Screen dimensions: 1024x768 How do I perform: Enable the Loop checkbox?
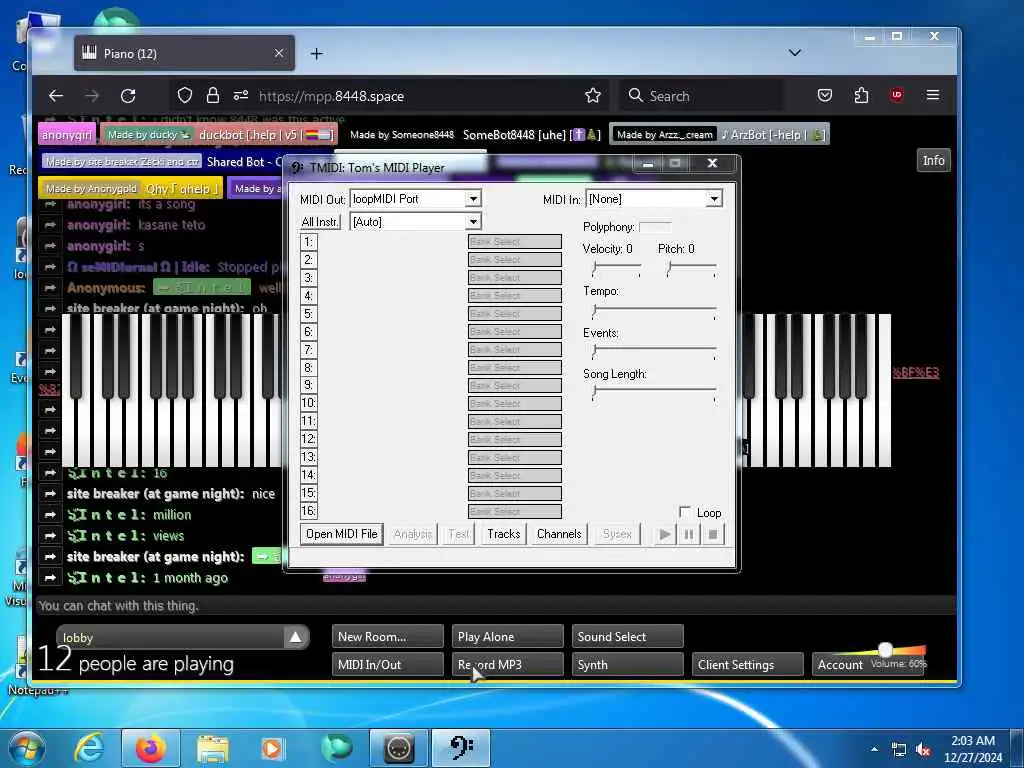(685, 512)
